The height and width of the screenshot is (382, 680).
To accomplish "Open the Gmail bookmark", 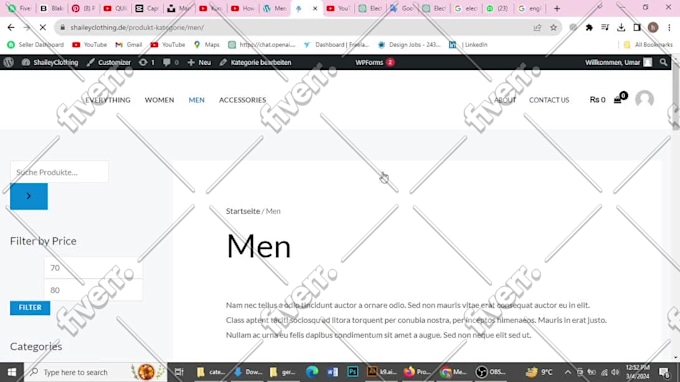I will 129,44.
